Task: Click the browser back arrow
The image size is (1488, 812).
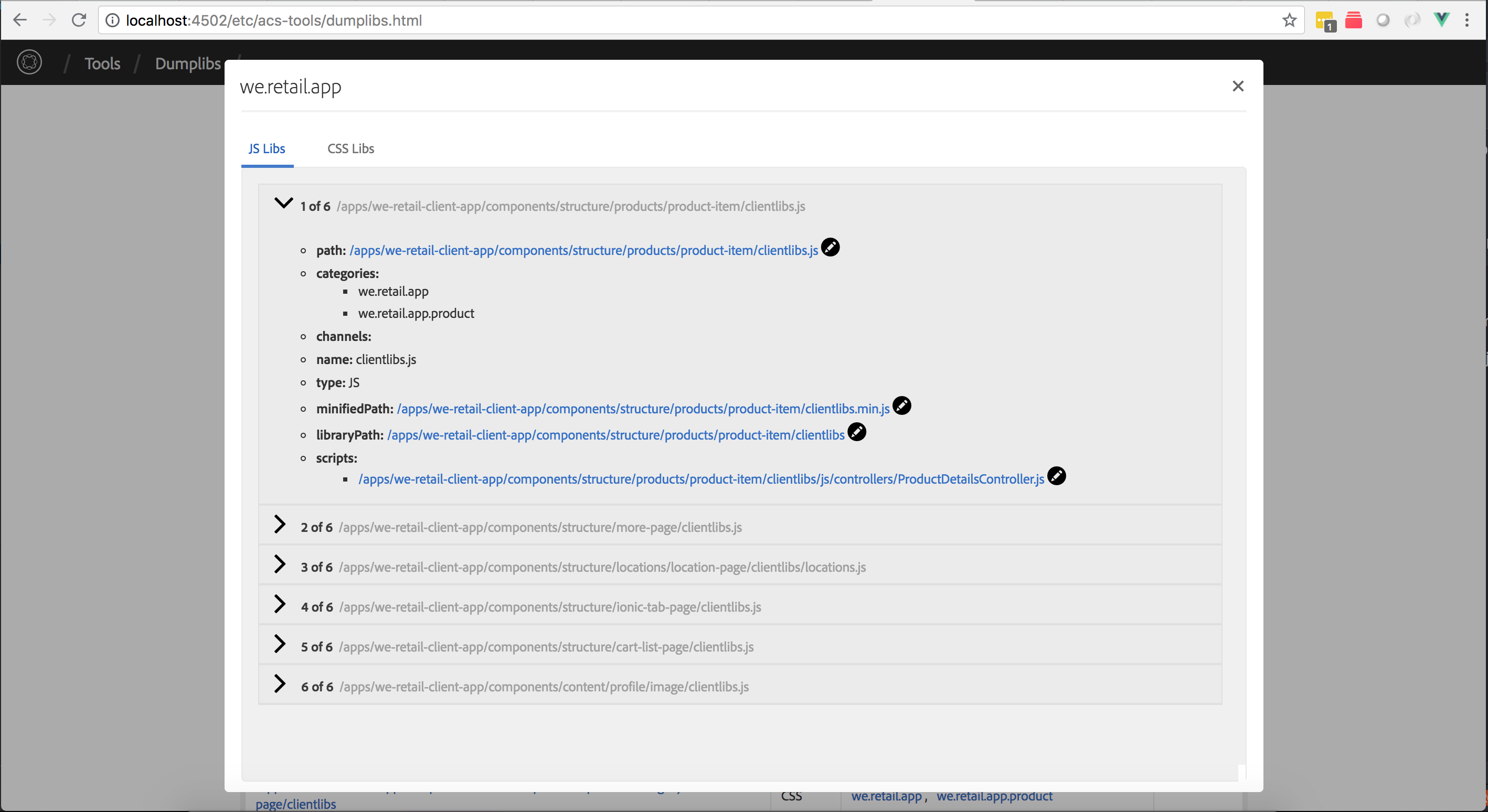Action: pos(19,20)
